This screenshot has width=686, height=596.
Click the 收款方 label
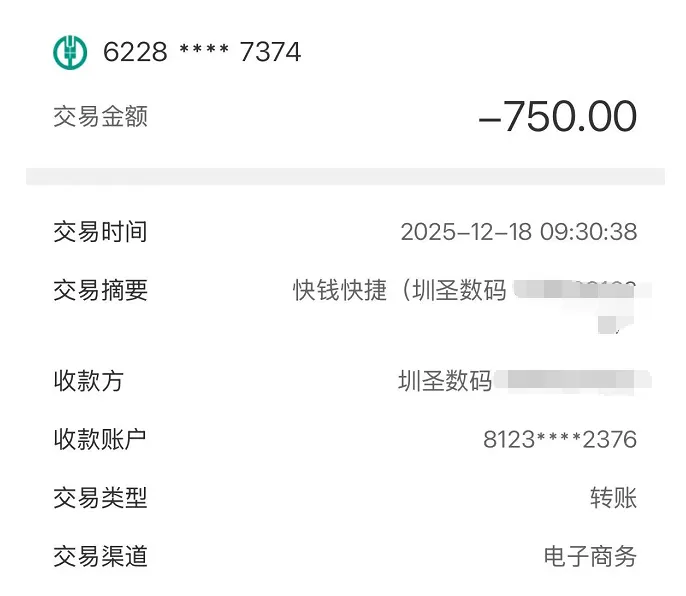(88, 381)
